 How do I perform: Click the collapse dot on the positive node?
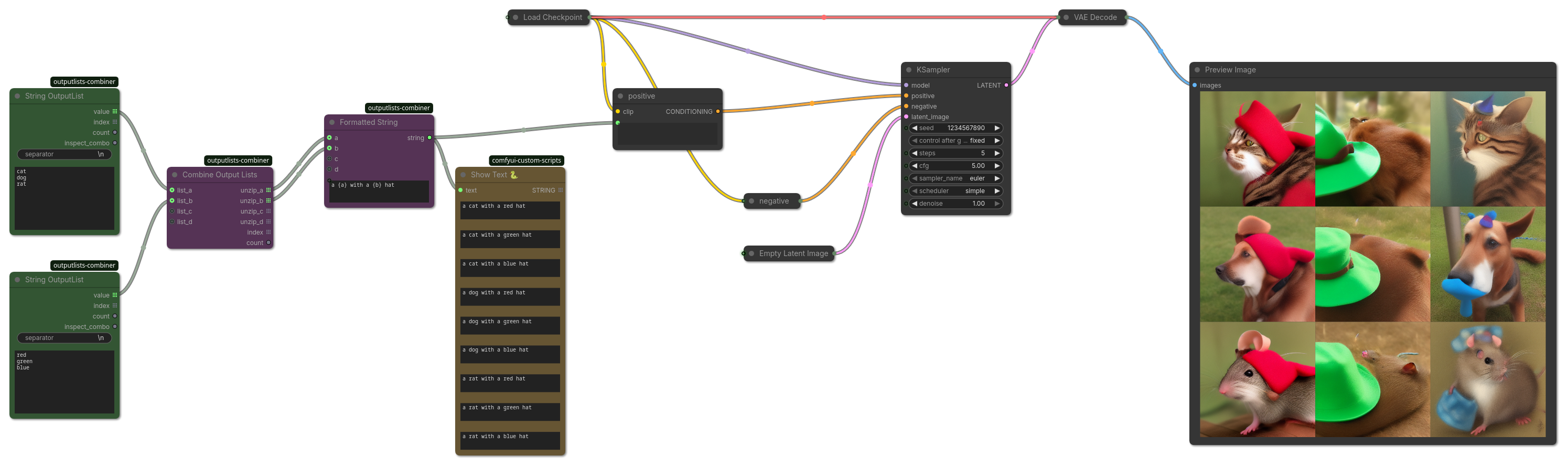click(x=620, y=96)
